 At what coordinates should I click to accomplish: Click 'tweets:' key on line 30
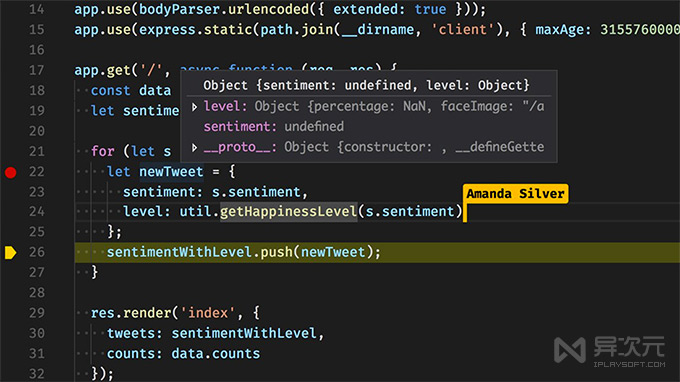tap(134, 333)
